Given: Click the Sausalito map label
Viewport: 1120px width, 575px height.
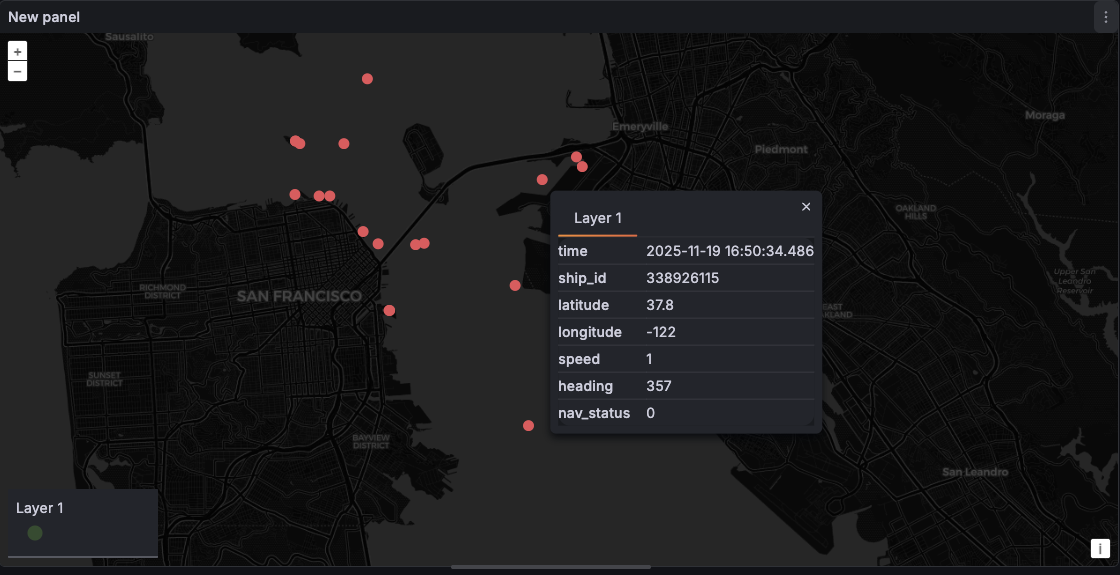Looking at the screenshot, I should (x=129, y=36).
